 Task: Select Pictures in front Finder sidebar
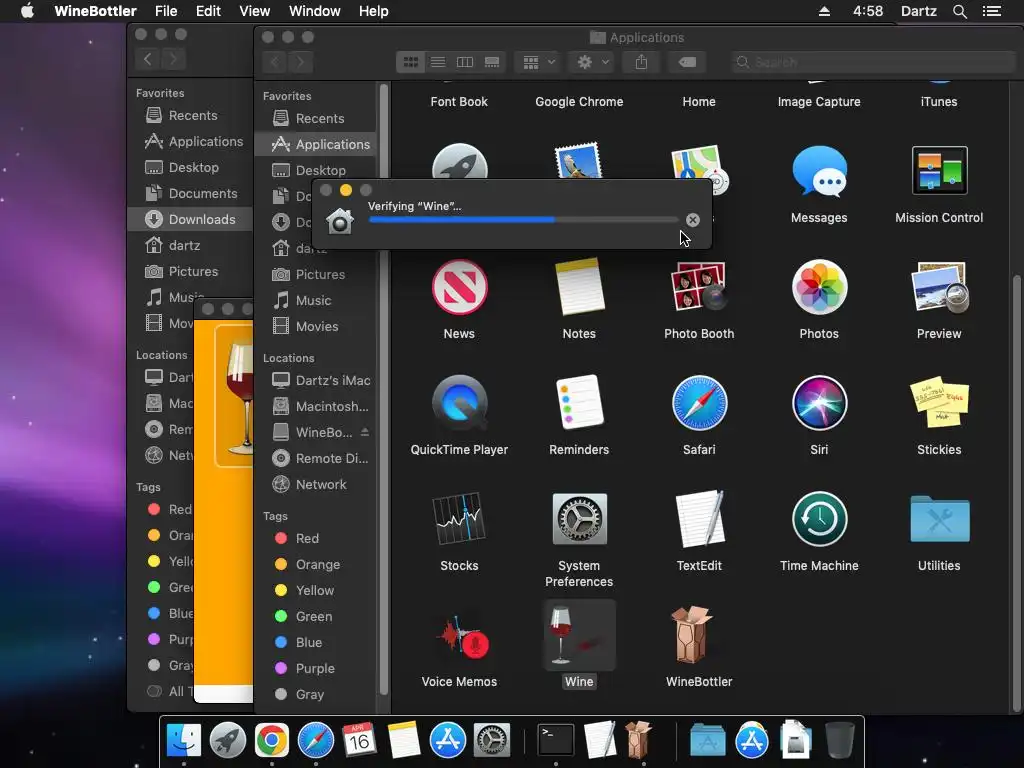coord(315,274)
